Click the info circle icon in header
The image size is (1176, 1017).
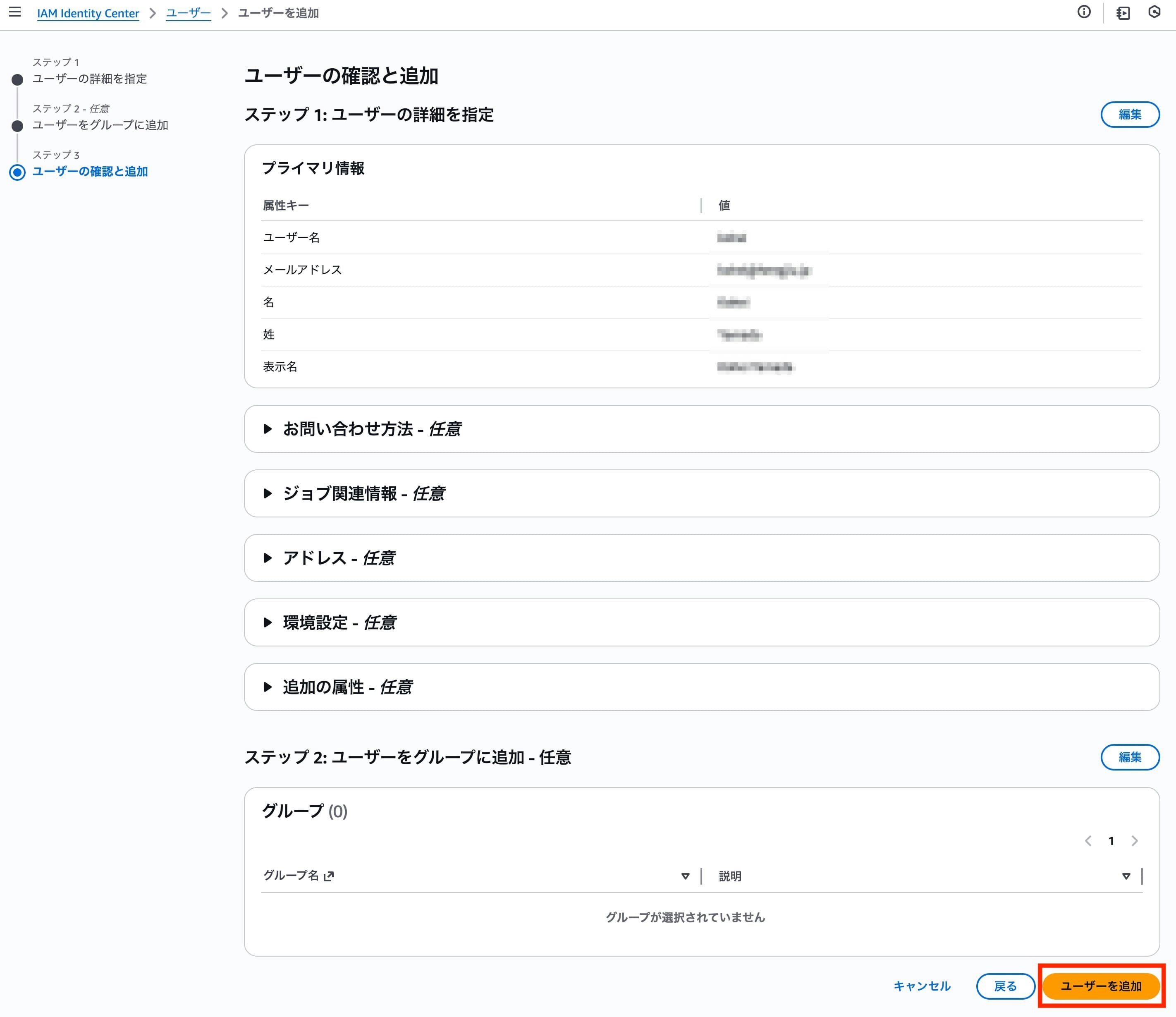click(1083, 12)
